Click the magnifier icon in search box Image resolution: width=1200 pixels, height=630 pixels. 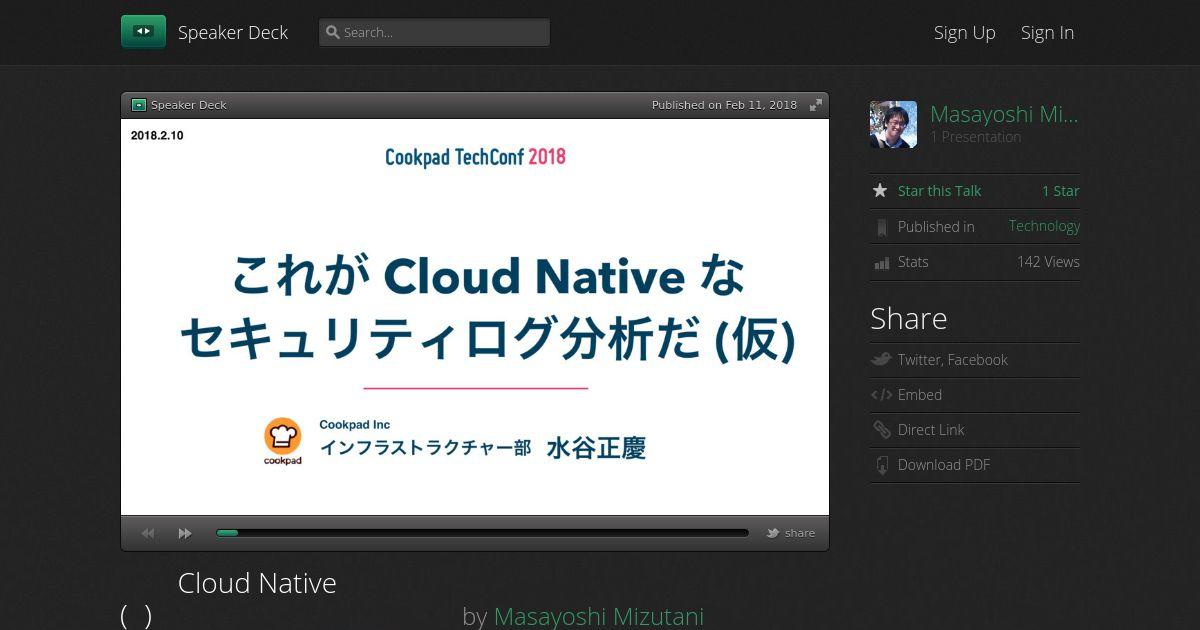pyautogui.click(x=333, y=32)
